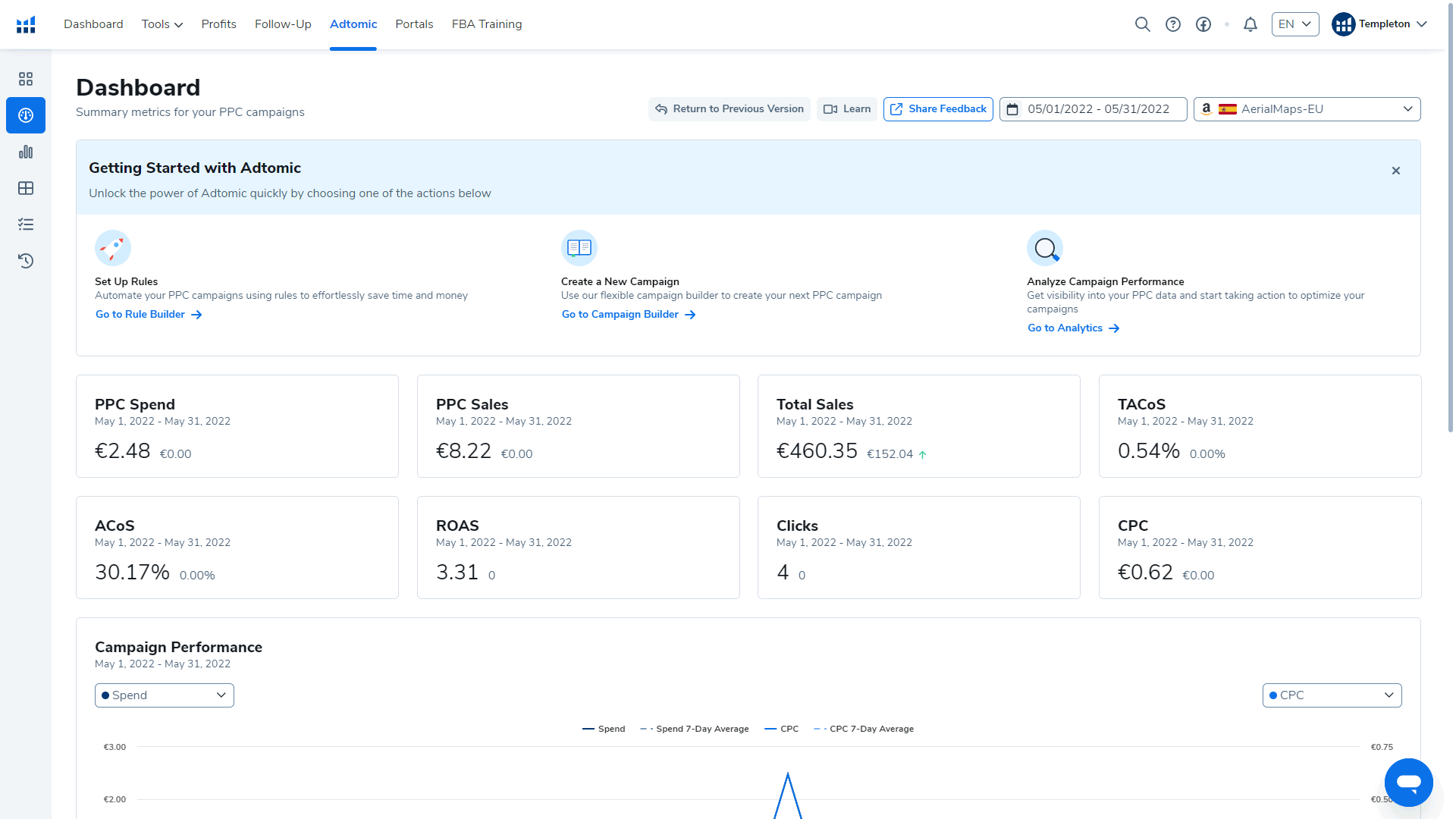
Task: Select the sidebar dashboard gauge icon
Action: (26, 115)
